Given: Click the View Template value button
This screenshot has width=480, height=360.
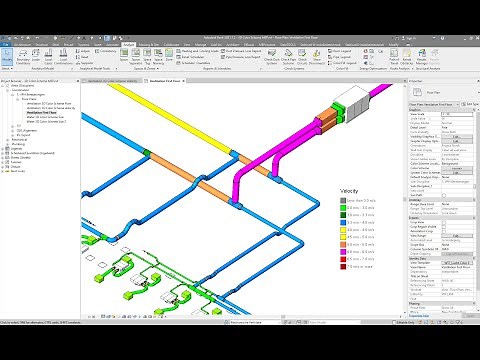Looking at the screenshot, I should tap(457, 263).
